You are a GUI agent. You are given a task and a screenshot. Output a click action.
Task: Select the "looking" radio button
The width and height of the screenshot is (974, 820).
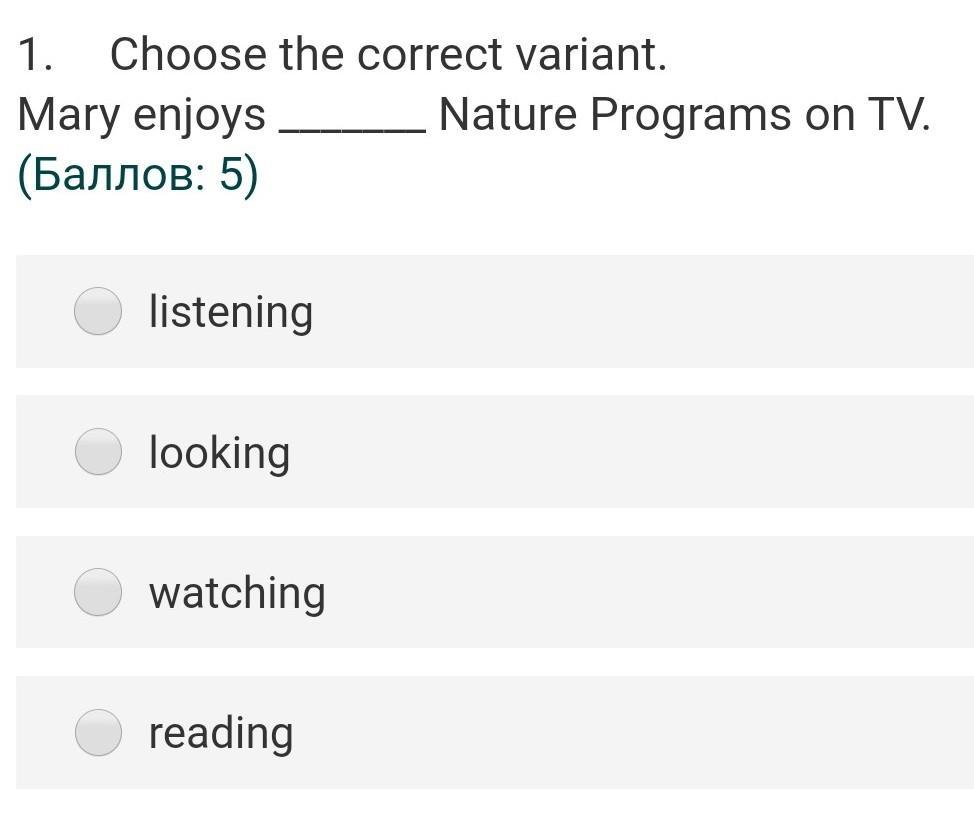[x=98, y=451]
